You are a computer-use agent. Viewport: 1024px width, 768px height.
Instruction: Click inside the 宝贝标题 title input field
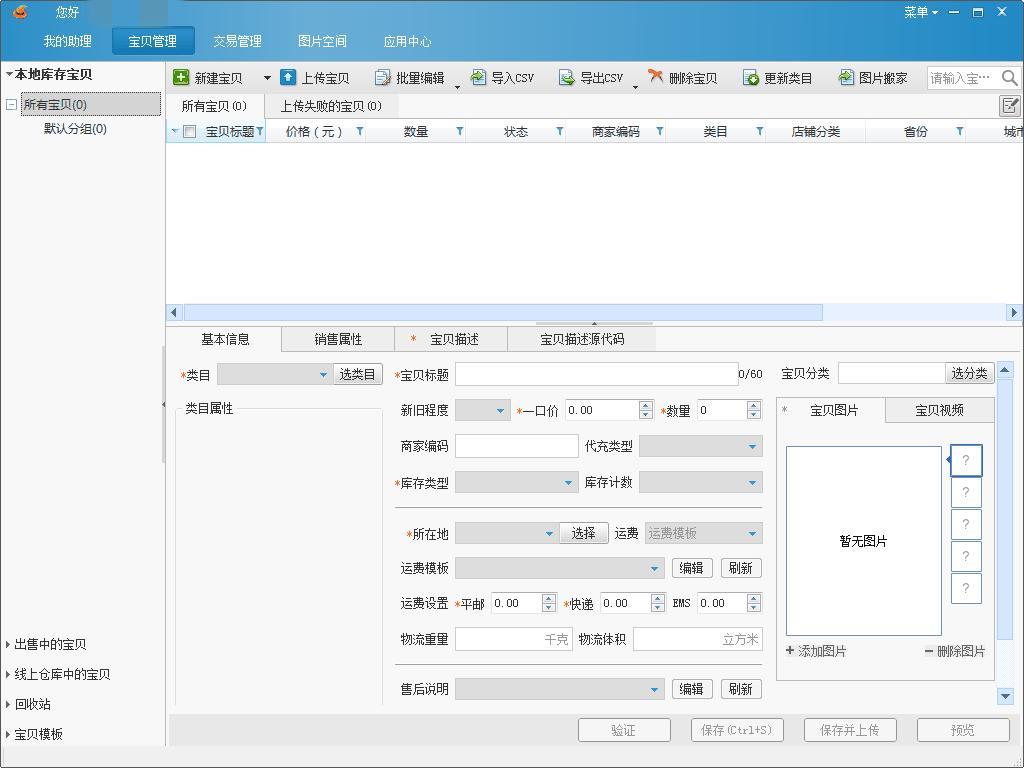tap(595, 373)
